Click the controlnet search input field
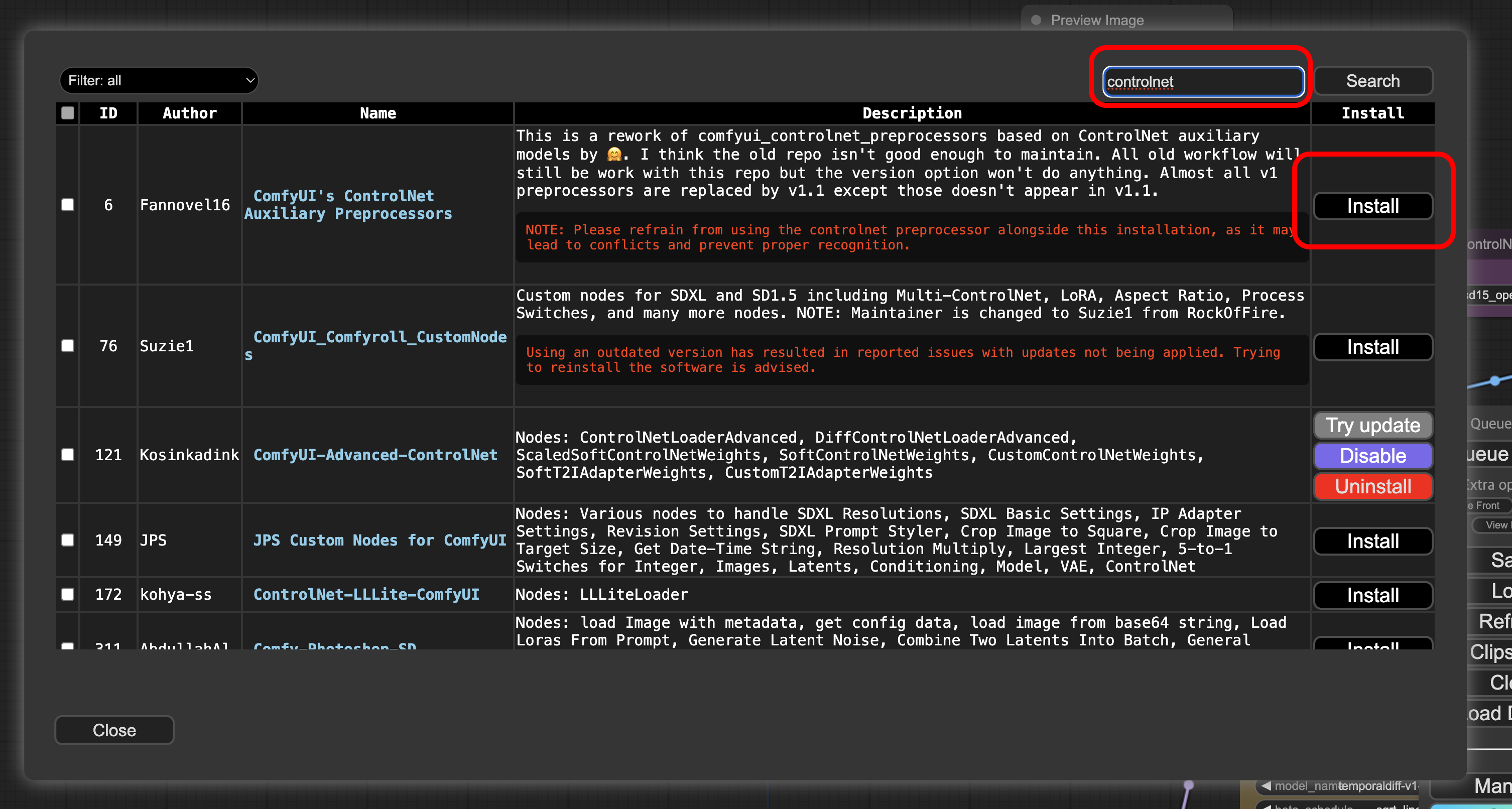1512x809 pixels. point(1203,81)
